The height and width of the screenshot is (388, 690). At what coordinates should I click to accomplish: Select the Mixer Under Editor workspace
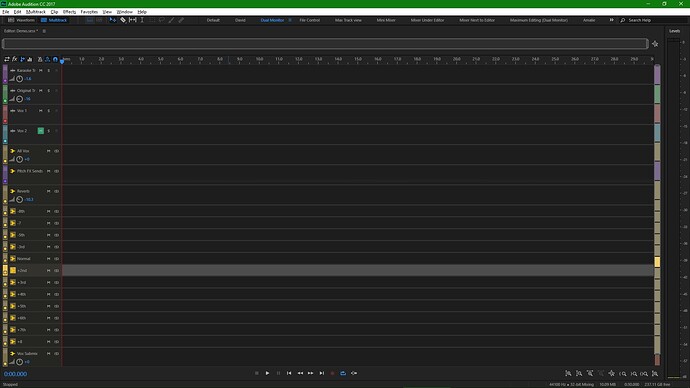427,20
